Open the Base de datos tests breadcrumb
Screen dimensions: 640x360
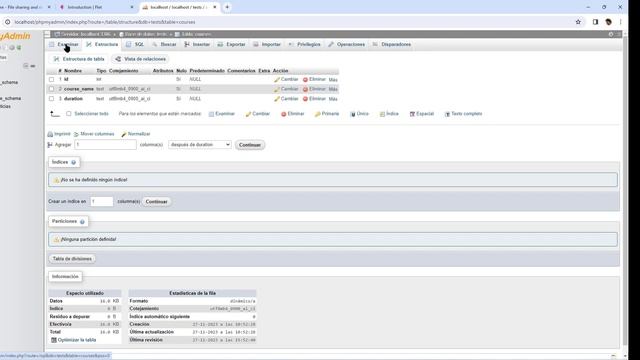click(x=146, y=34)
